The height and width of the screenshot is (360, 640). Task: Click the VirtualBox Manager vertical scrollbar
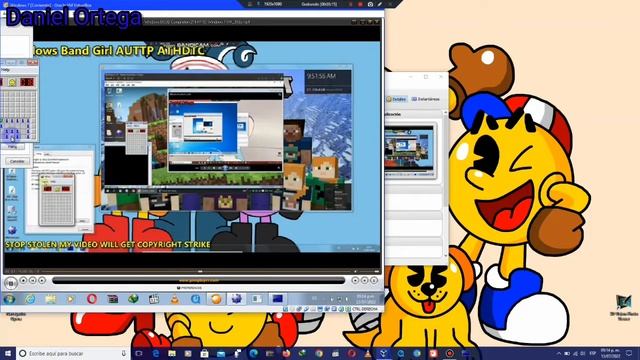[445, 183]
